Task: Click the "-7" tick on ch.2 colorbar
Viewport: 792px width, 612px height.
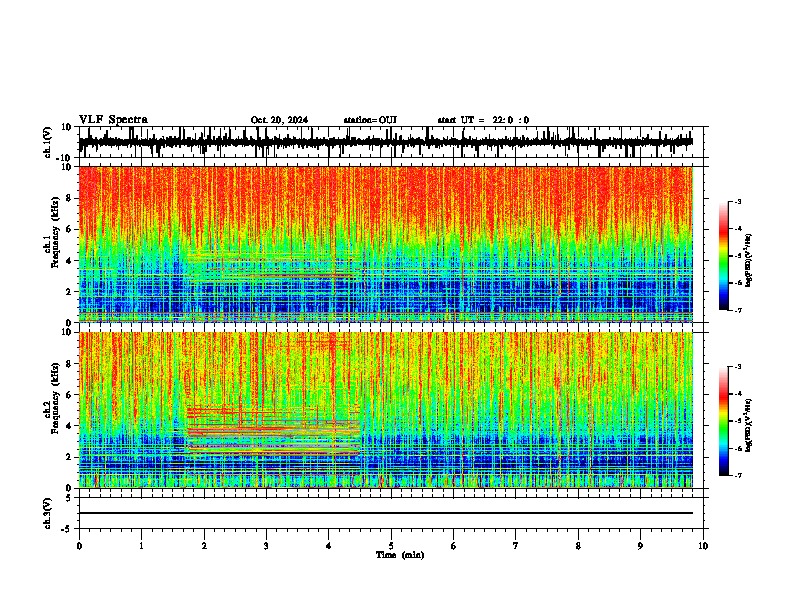Action: point(737,476)
